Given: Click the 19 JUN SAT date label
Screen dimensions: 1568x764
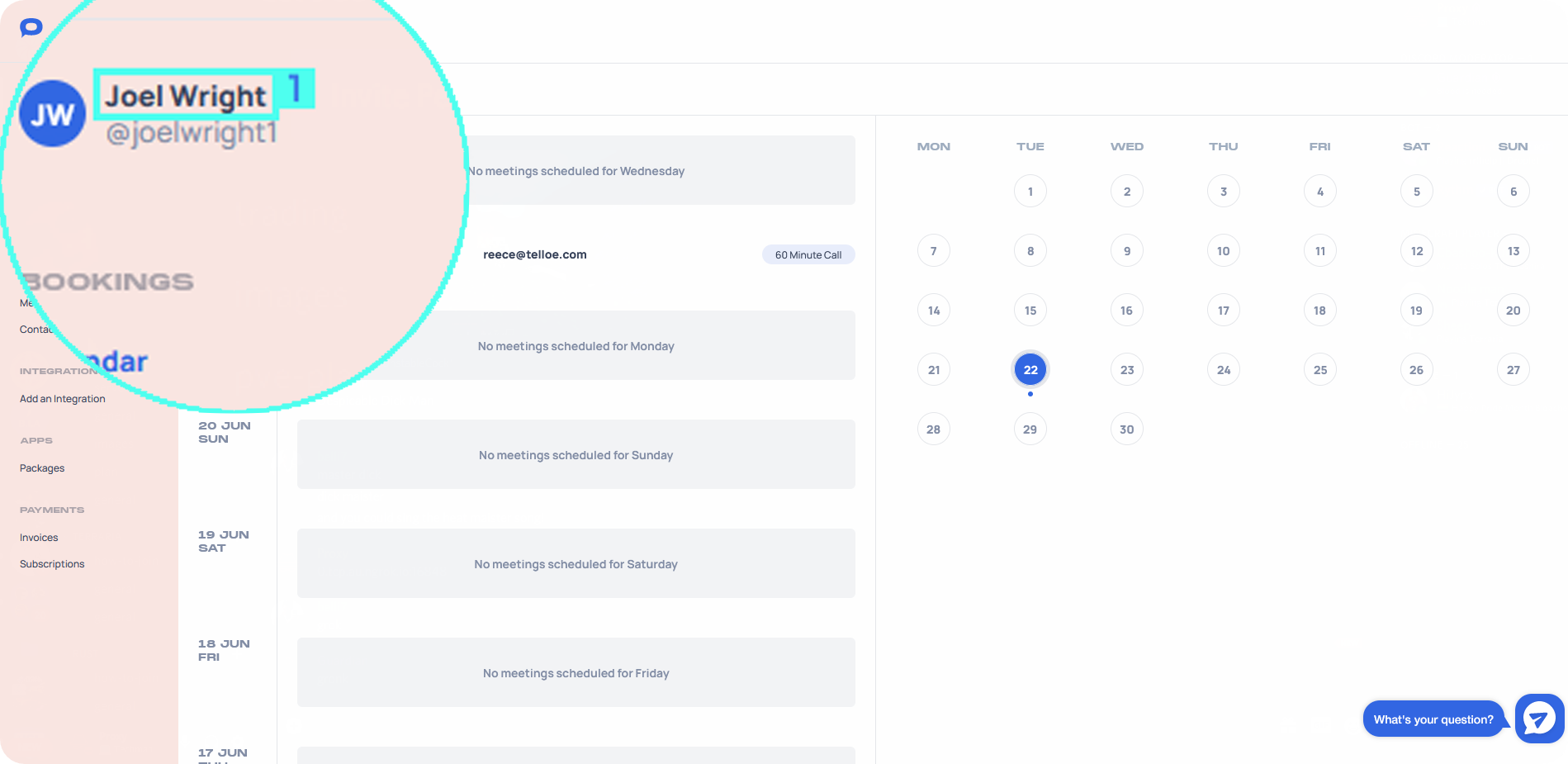Looking at the screenshot, I should pos(223,541).
